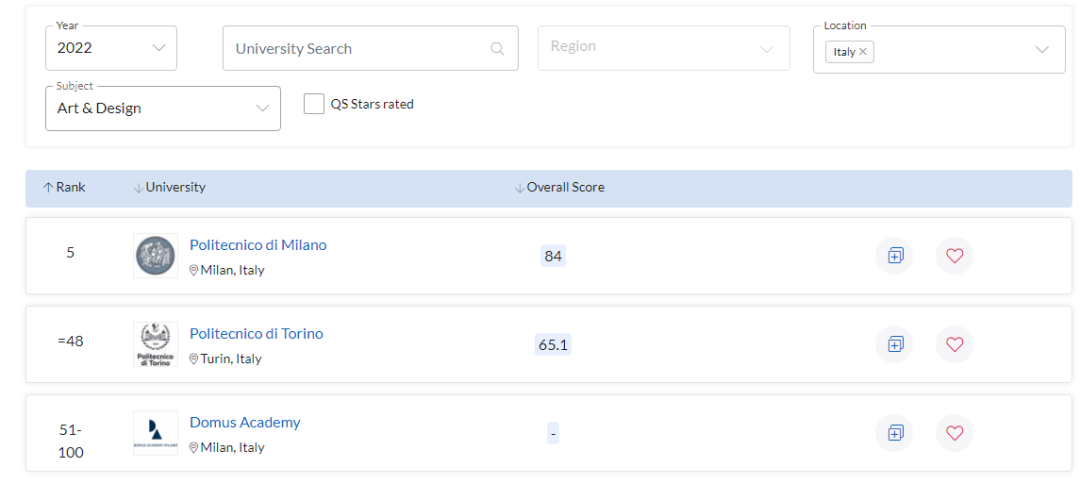Click the rank =48 cell
This screenshot has width=1080, height=484.
pyautogui.click(x=70, y=341)
